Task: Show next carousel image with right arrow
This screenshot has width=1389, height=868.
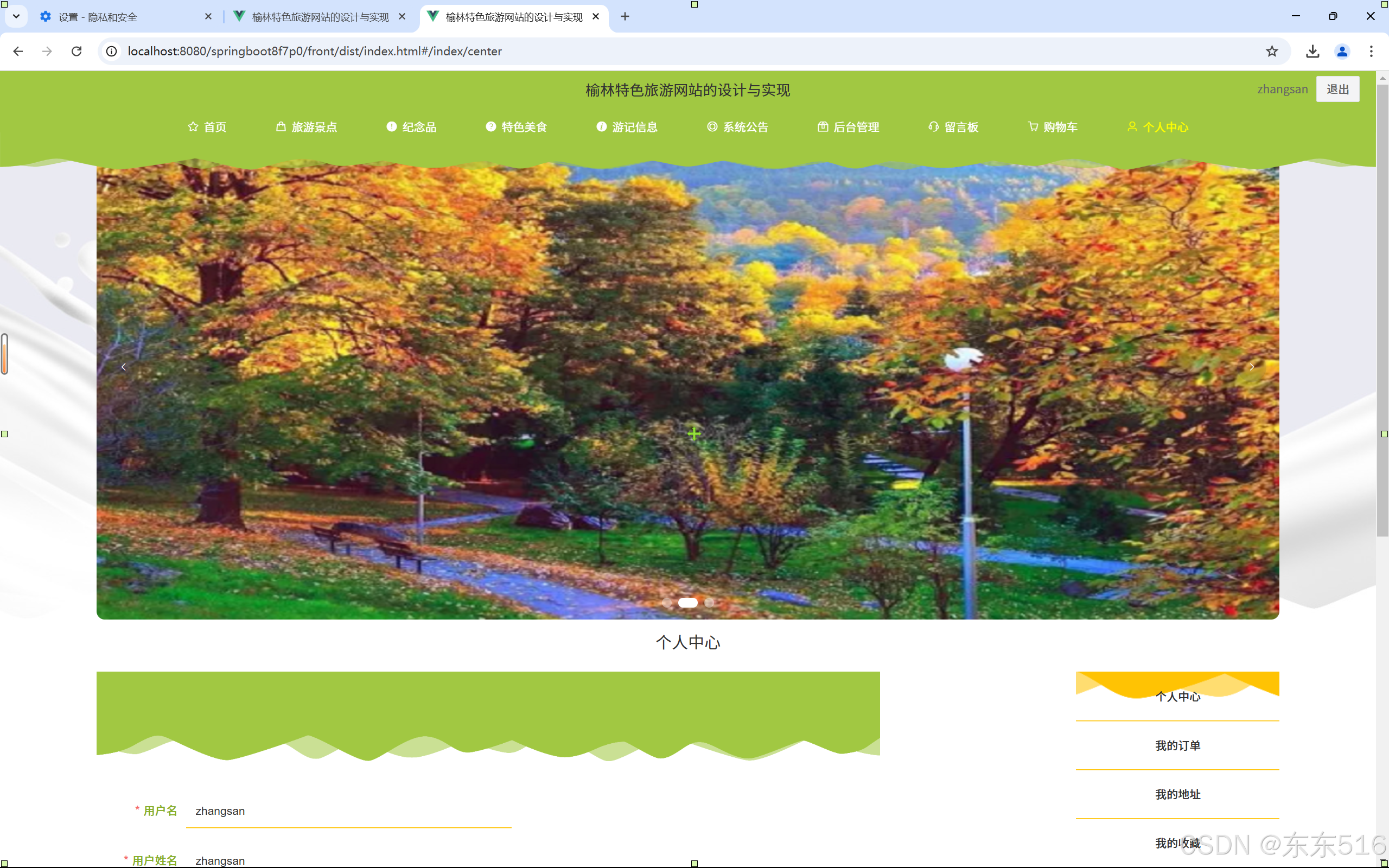Action: [1251, 367]
